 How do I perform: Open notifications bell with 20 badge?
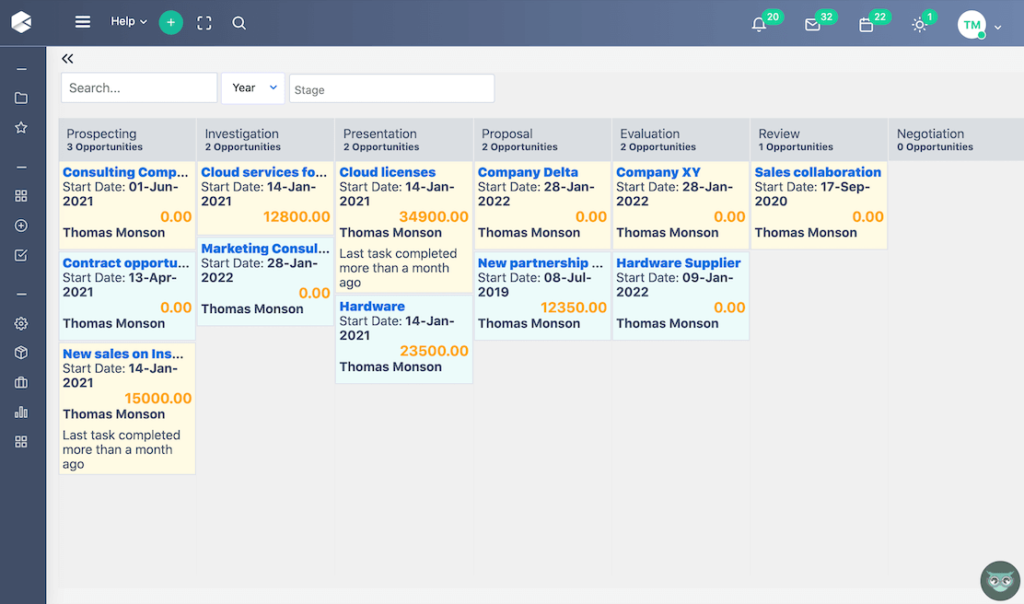coord(760,25)
